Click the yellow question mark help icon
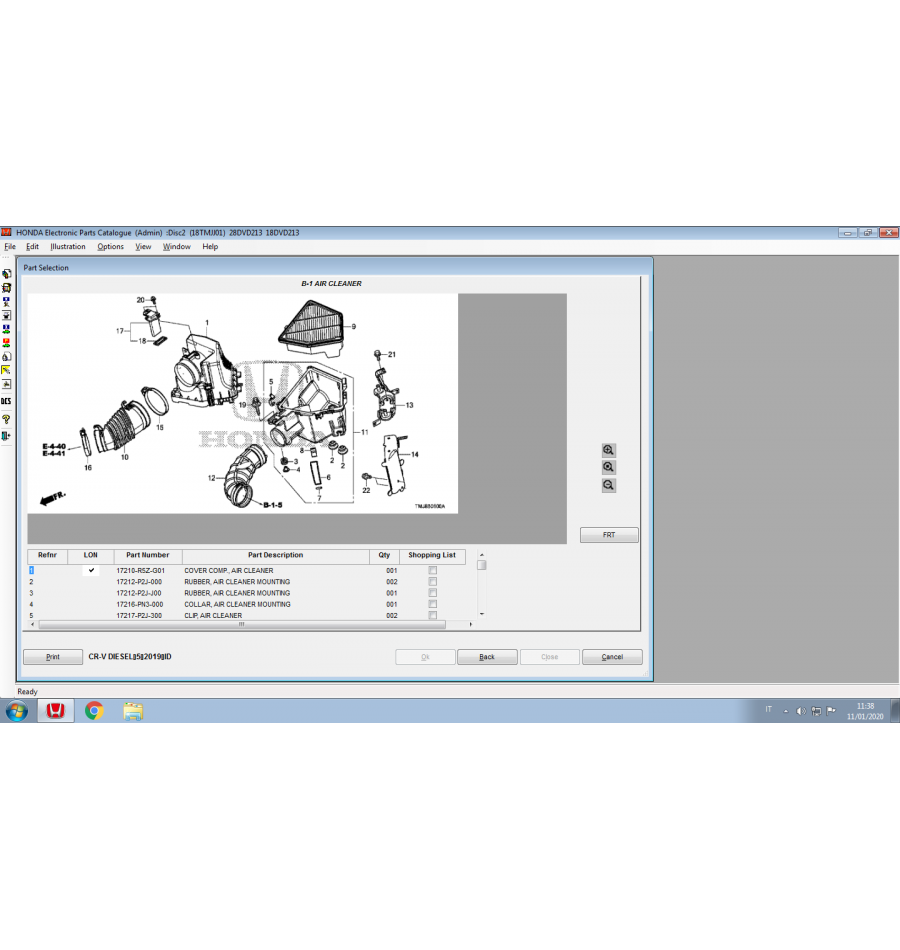Screen dimensions: 900x950 pos(7,419)
